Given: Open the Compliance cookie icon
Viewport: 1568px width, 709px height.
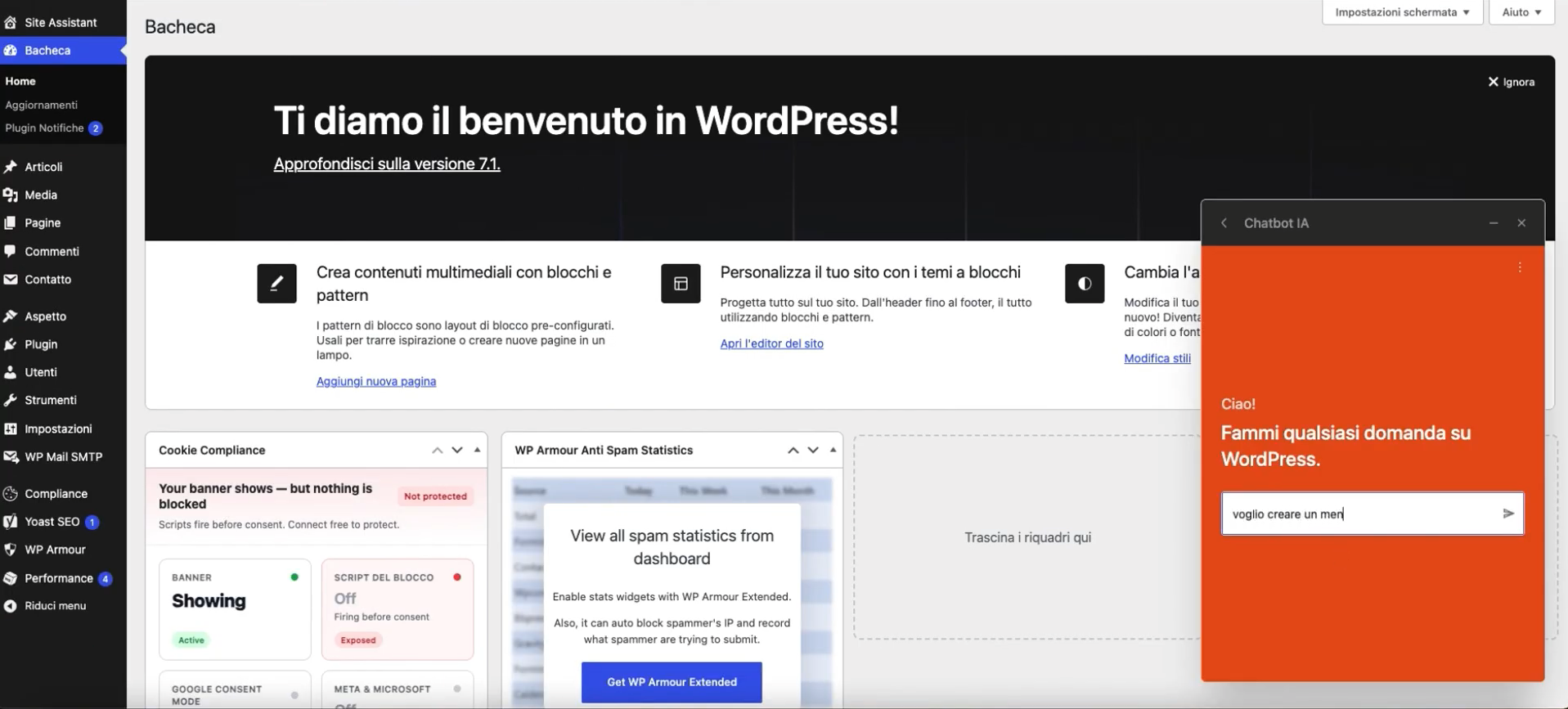Looking at the screenshot, I should click(11, 494).
